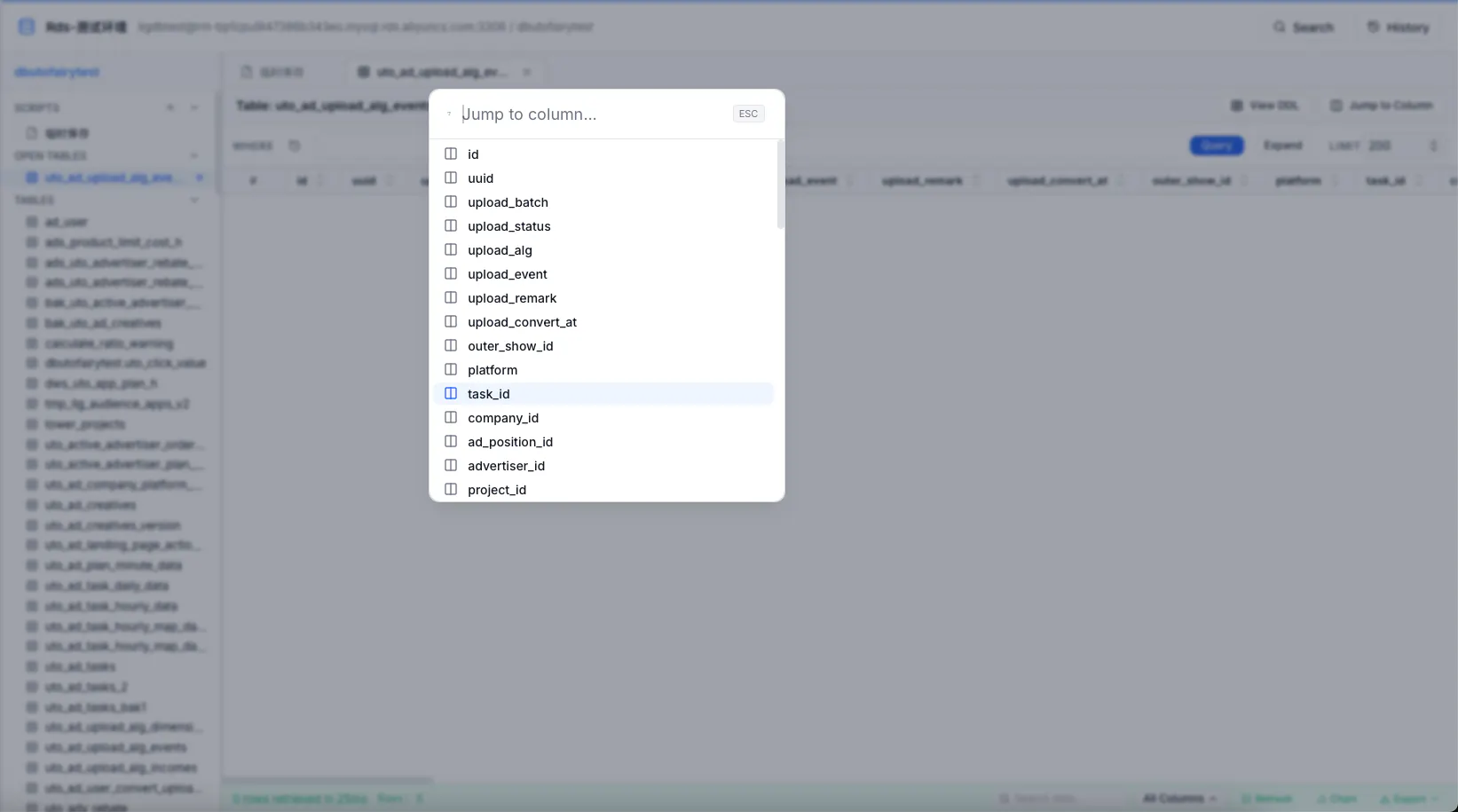This screenshot has height=812, width=1458.
Task: Click the outer_show_id column header in grid
Action: point(1191,181)
